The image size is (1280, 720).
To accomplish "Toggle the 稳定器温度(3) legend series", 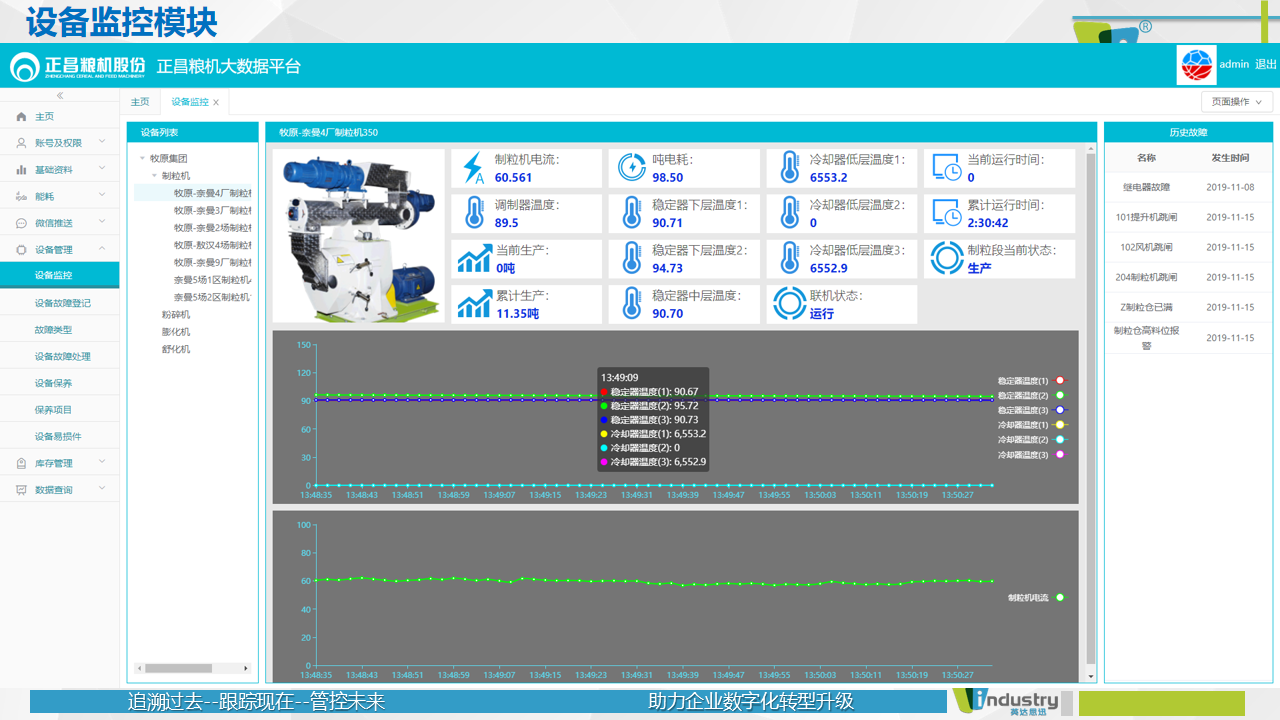I will tap(1033, 410).
